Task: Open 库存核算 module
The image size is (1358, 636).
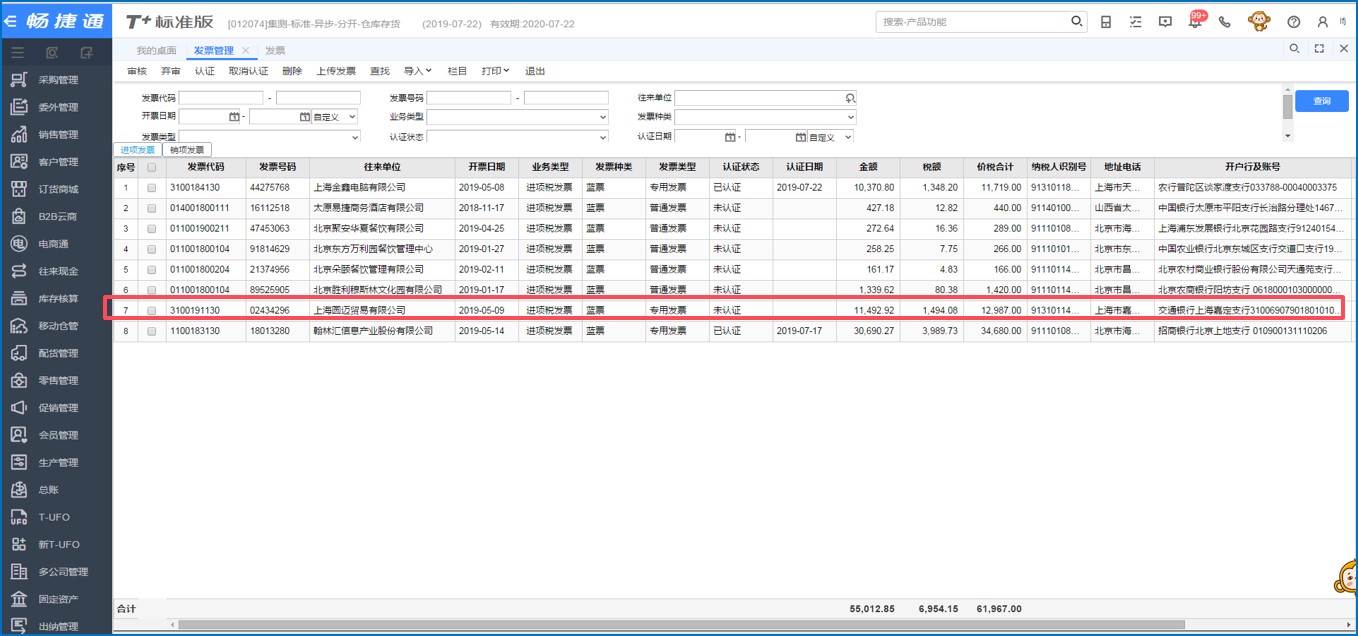Action: click(58, 299)
